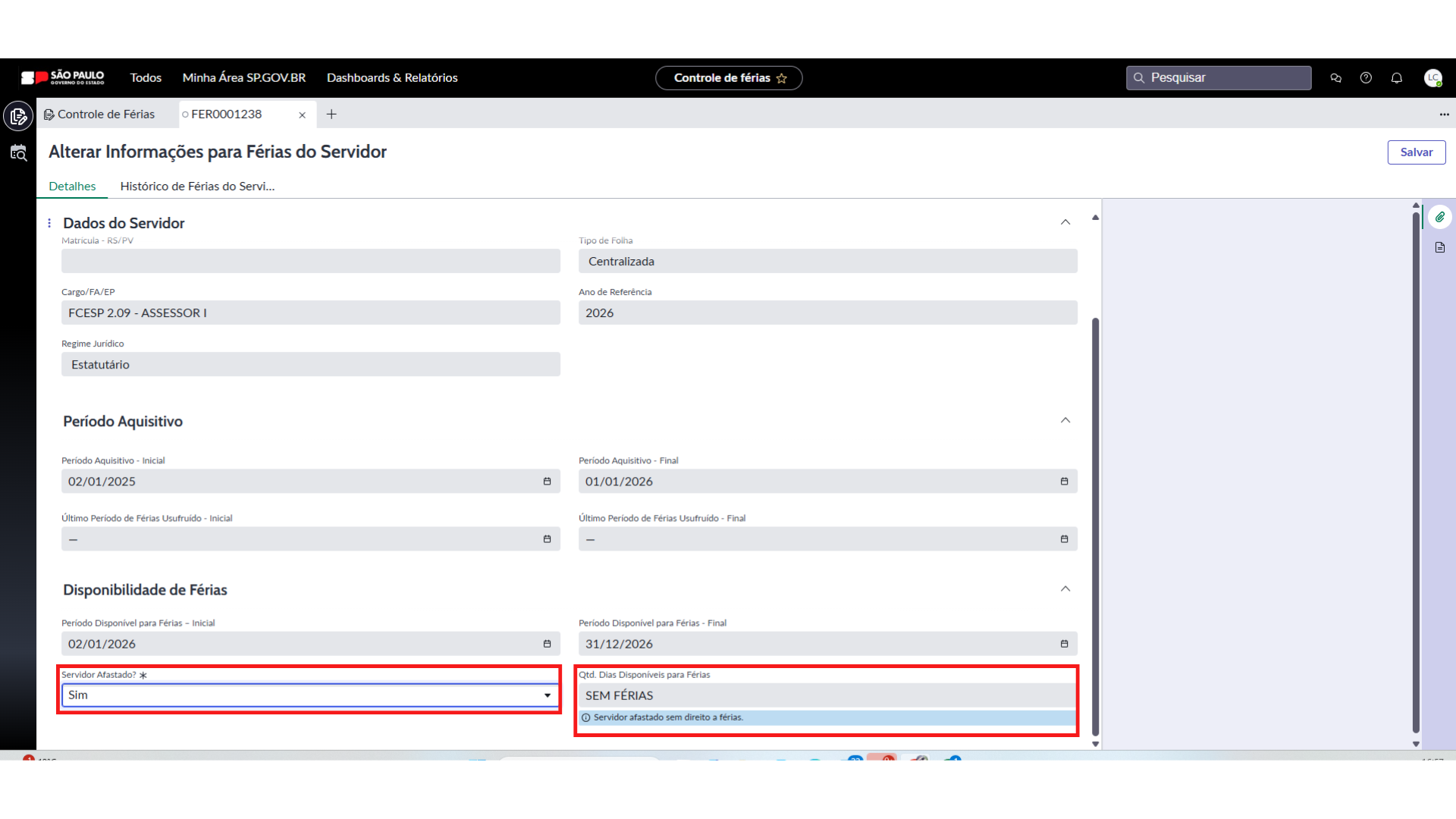Switch to Histórico de Férias do Servidor tab

point(197,187)
